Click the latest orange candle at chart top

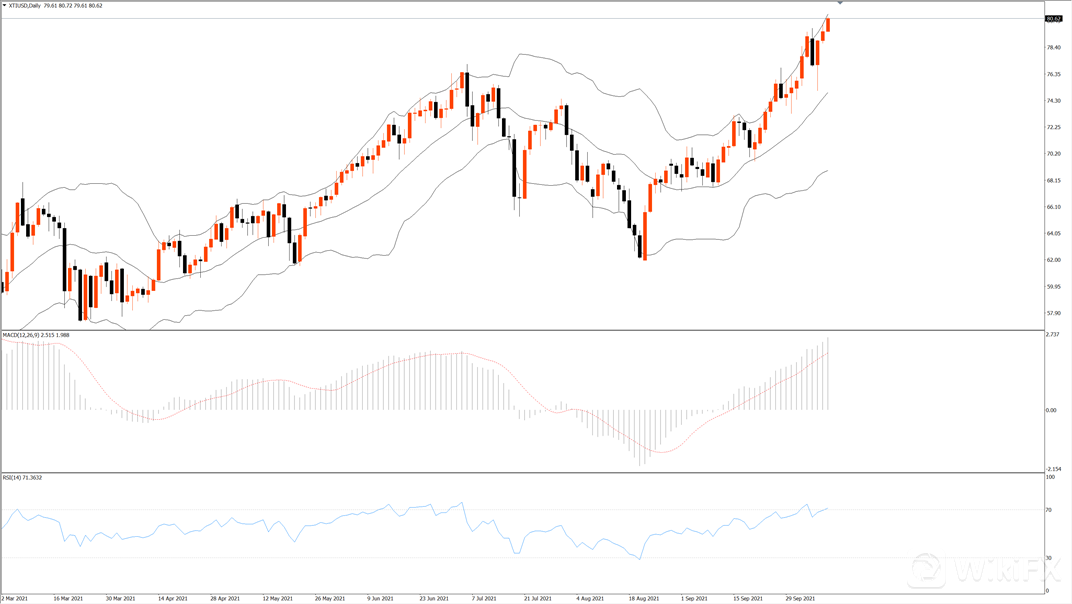point(828,24)
